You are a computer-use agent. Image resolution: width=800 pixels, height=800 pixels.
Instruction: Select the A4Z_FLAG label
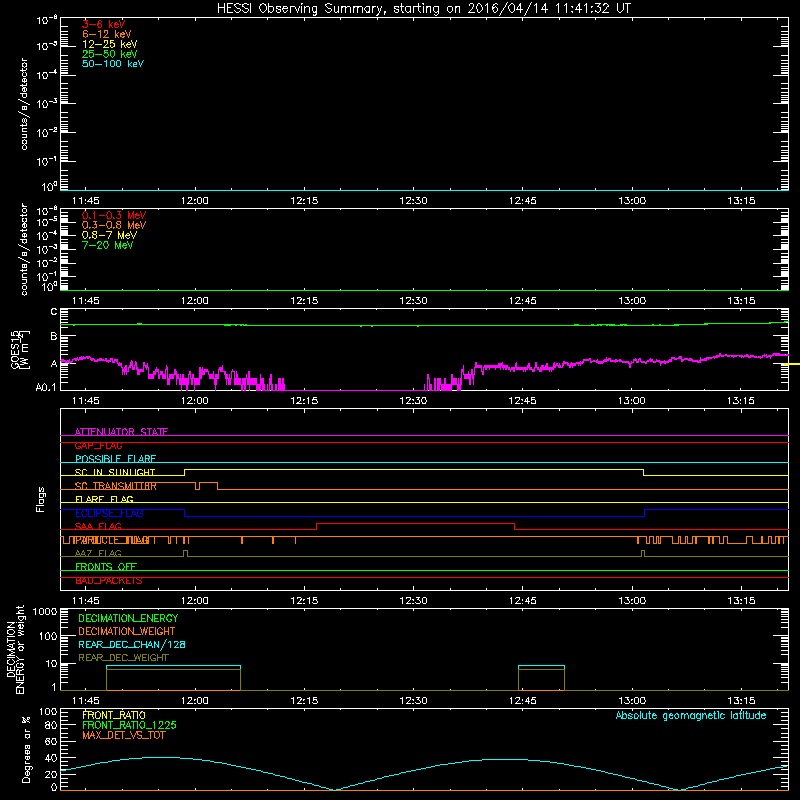(x=98, y=553)
